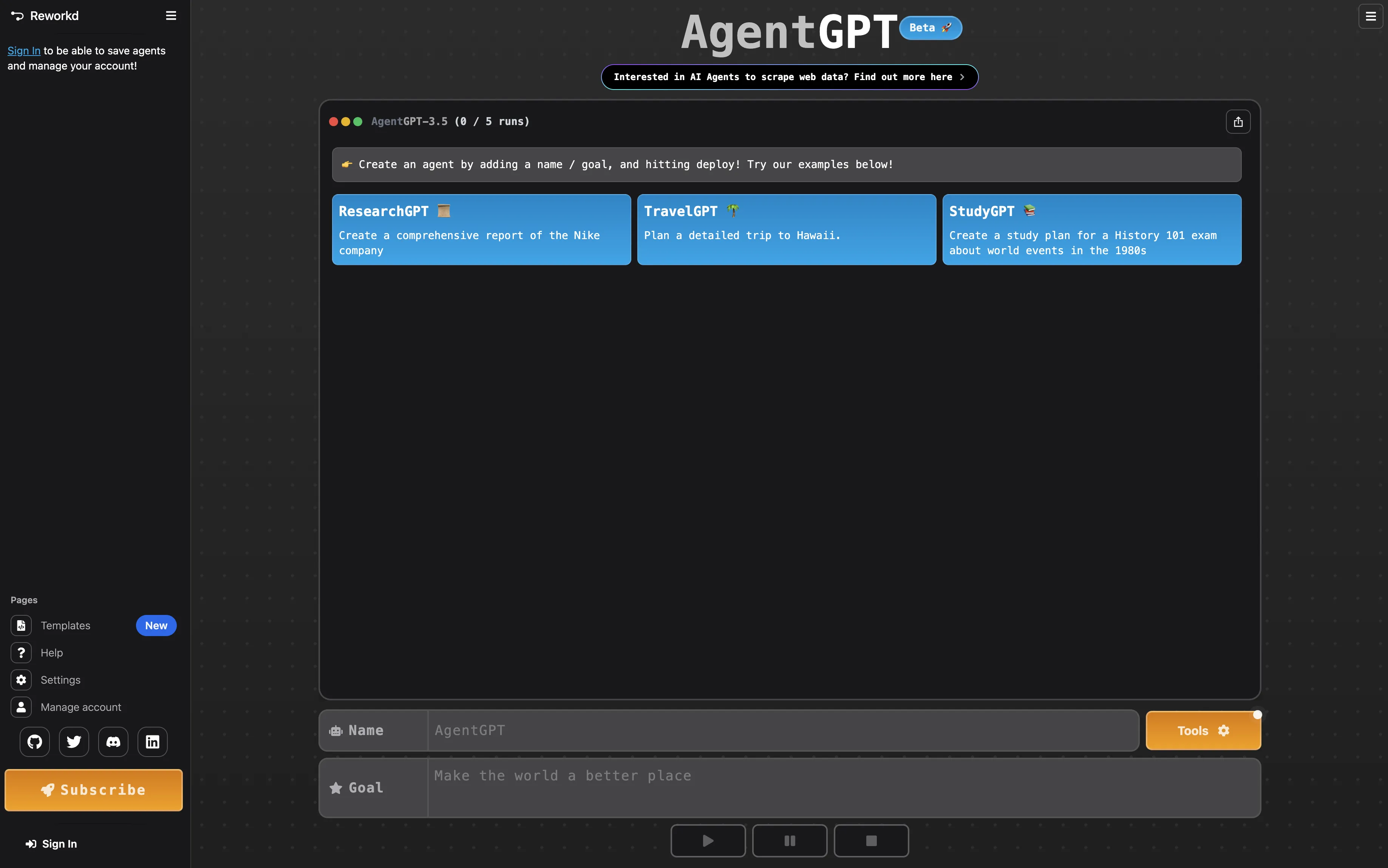Click the Reworkd logo
This screenshot has height=868, width=1388.
click(45, 15)
